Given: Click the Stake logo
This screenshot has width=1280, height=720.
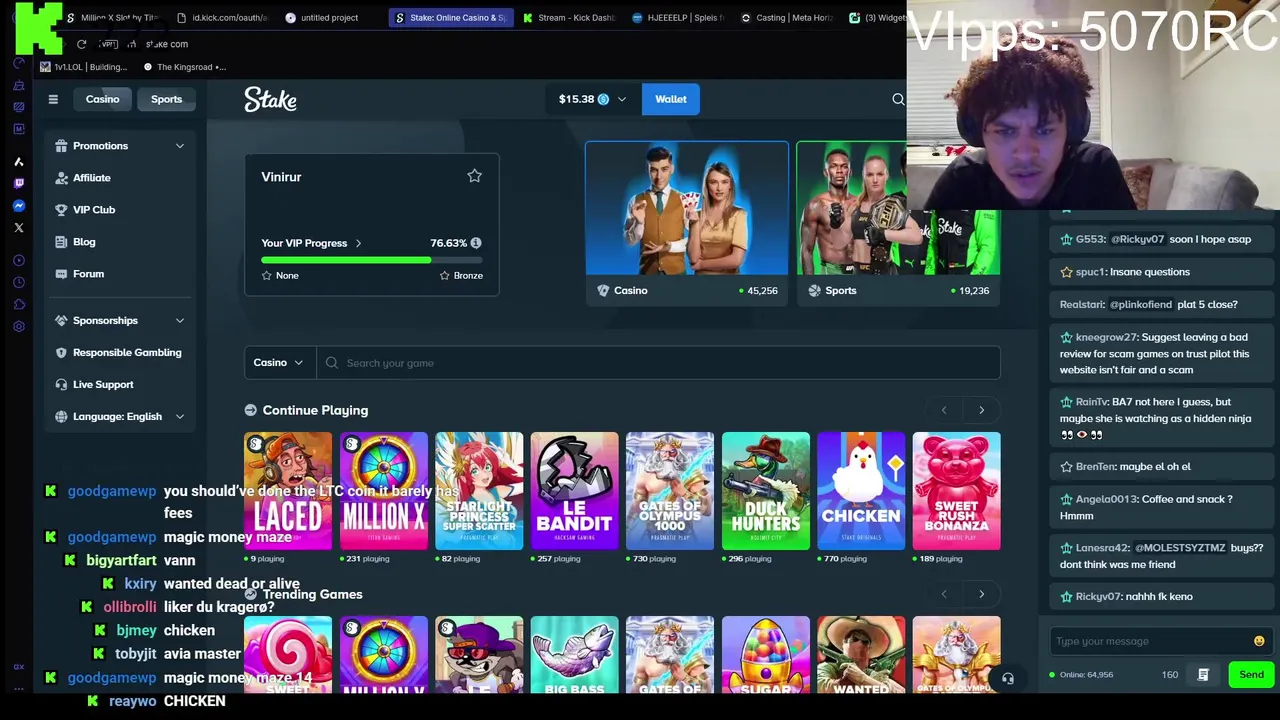Looking at the screenshot, I should point(270,99).
